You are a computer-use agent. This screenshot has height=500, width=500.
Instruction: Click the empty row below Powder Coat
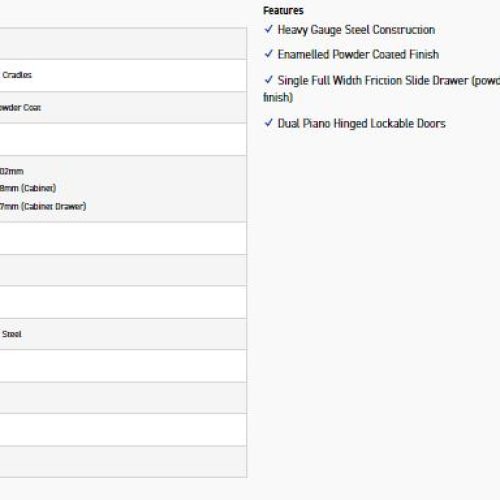click(x=123, y=139)
